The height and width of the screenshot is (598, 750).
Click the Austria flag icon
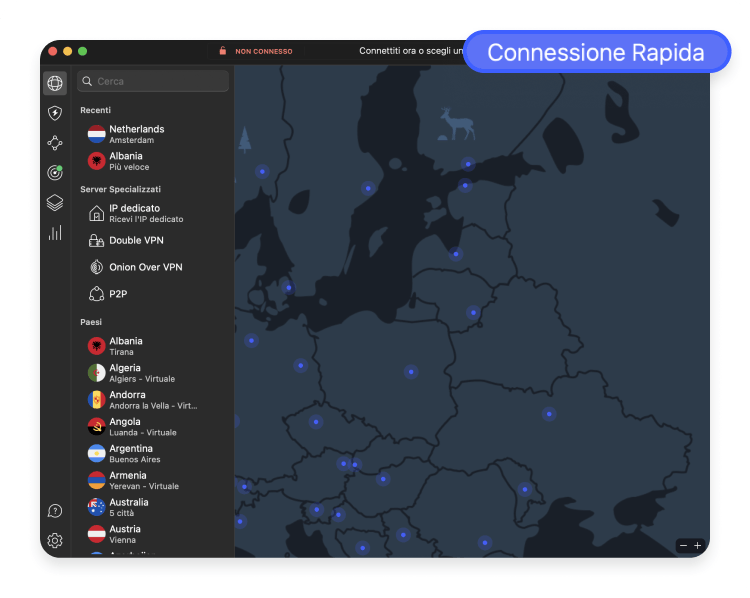click(97, 533)
